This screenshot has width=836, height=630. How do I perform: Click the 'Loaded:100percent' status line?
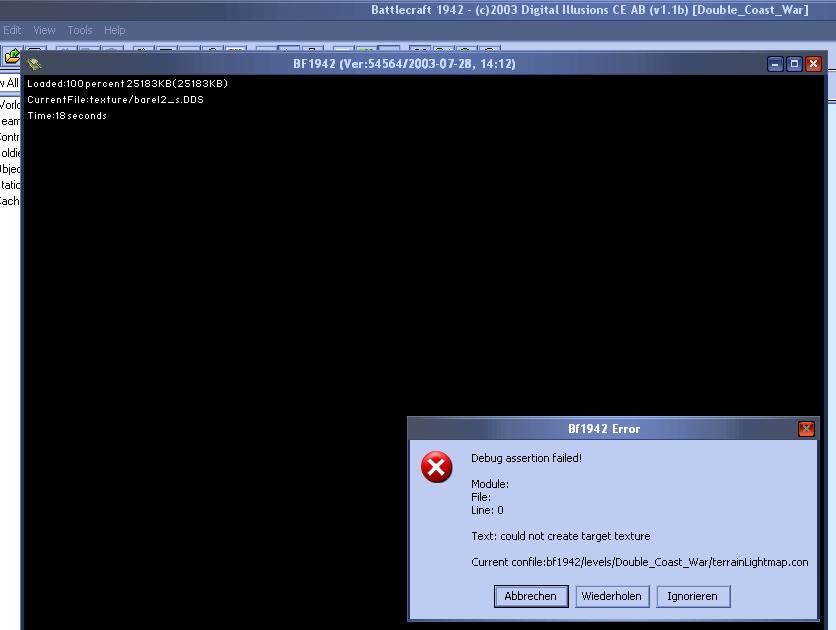click(127, 84)
